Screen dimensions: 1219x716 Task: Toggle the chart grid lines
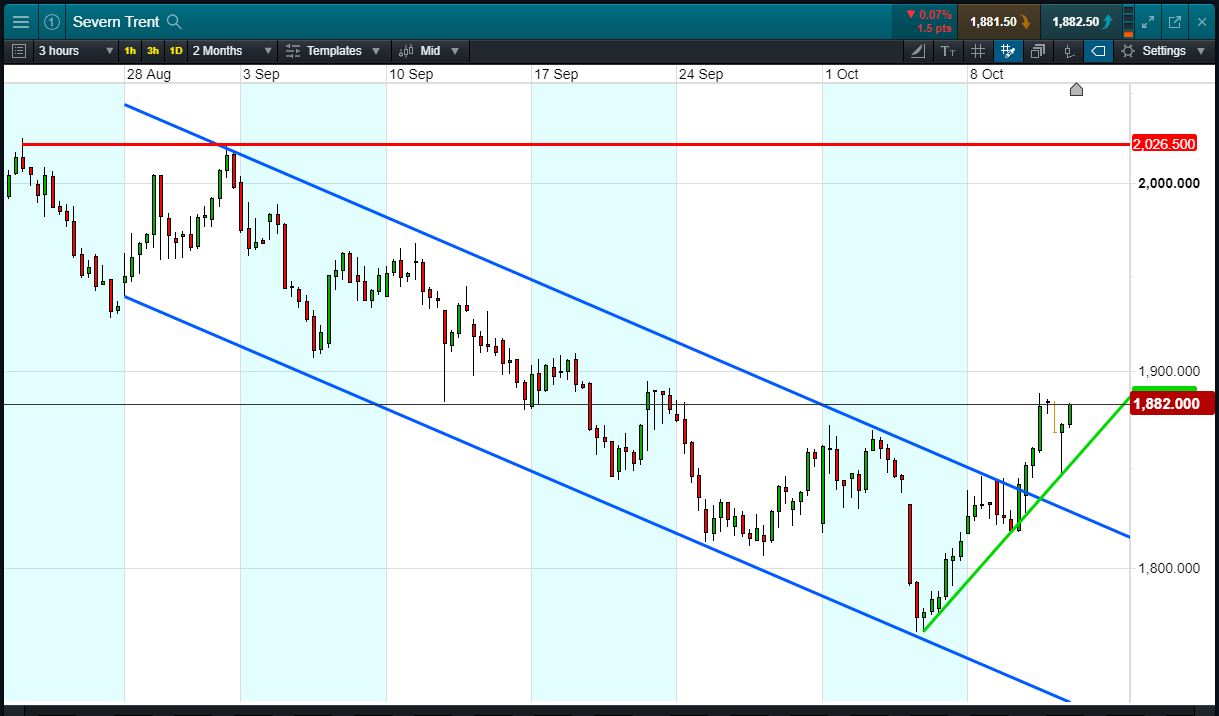click(978, 51)
